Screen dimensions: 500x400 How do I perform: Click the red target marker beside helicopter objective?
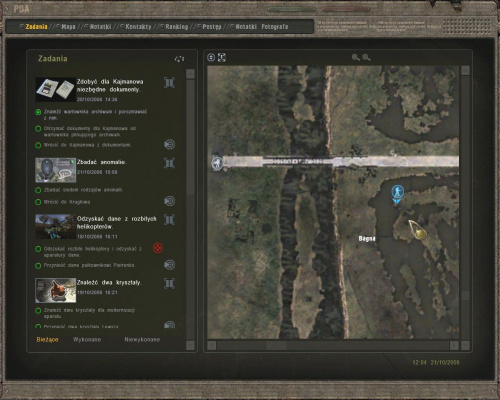158,248
